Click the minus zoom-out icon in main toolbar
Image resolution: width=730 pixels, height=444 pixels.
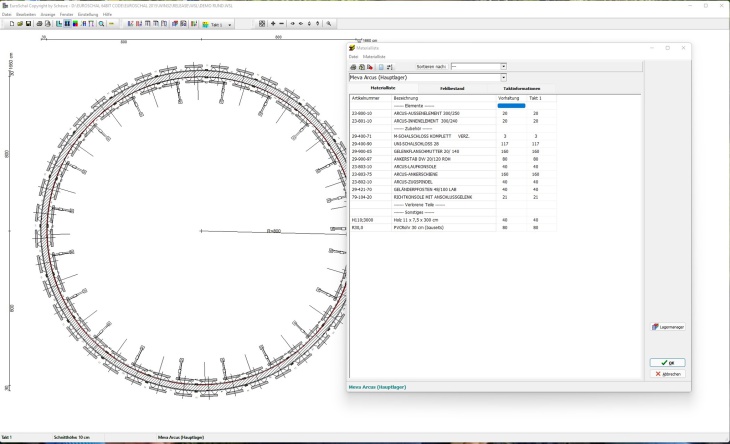(281, 23)
